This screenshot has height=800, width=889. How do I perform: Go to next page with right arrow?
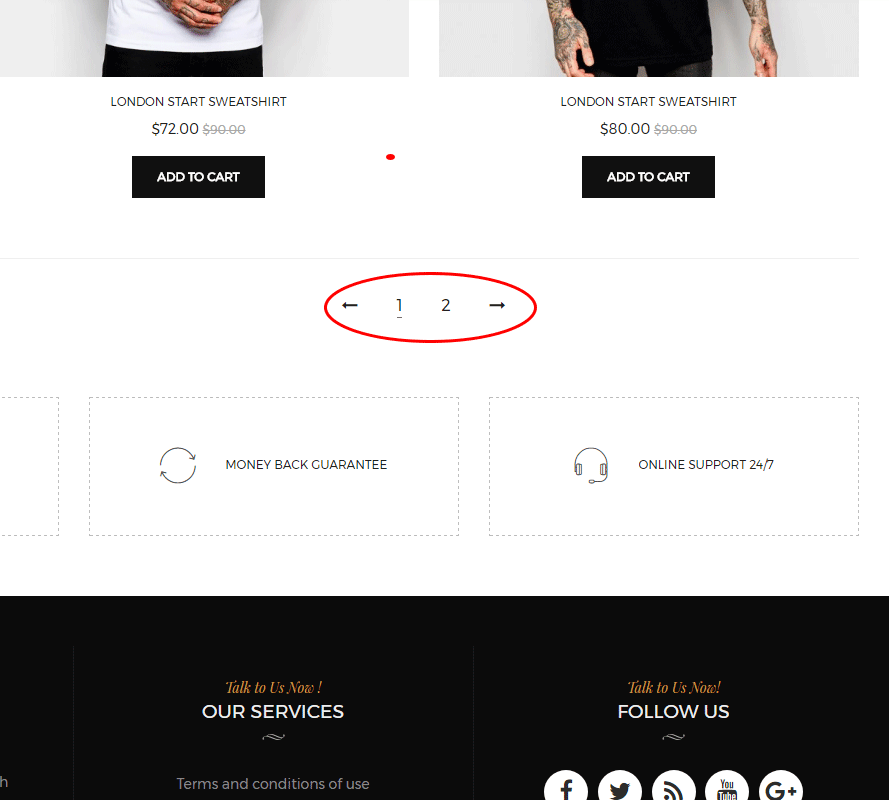pyautogui.click(x=497, y=305)
